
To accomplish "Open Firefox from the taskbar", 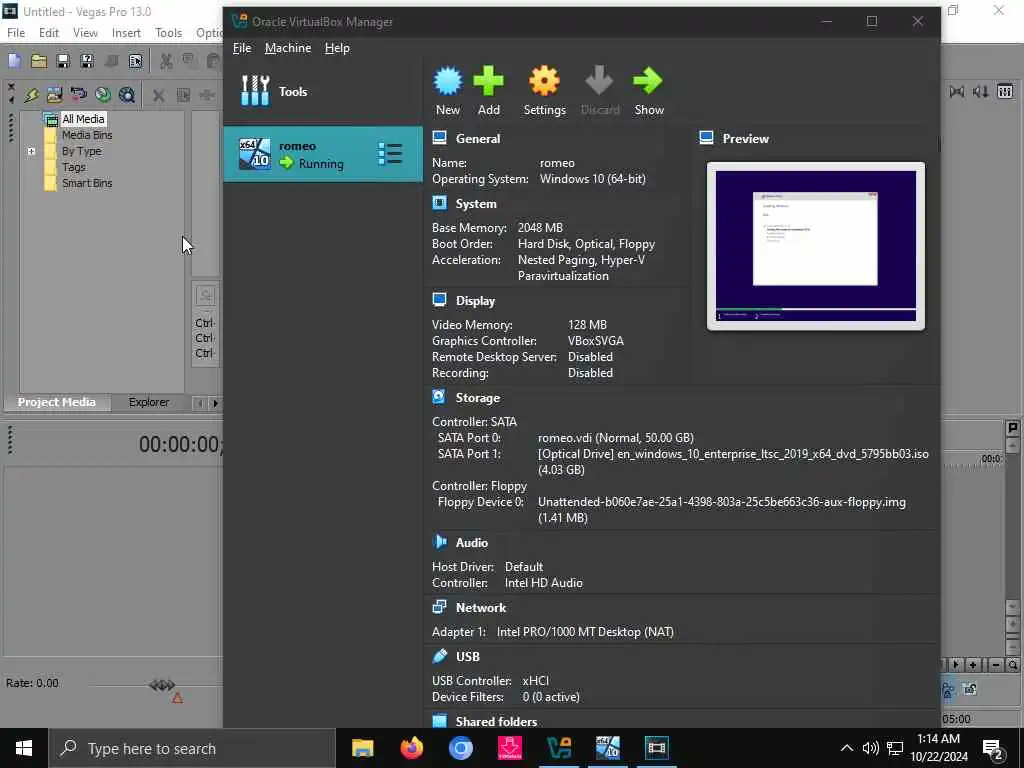I will [x=411, y=748].
